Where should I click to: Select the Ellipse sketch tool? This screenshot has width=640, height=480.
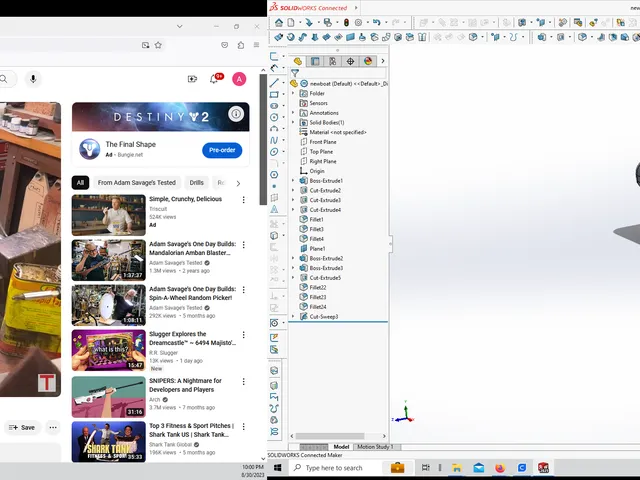pyautogui.click(x=274, y=151)
